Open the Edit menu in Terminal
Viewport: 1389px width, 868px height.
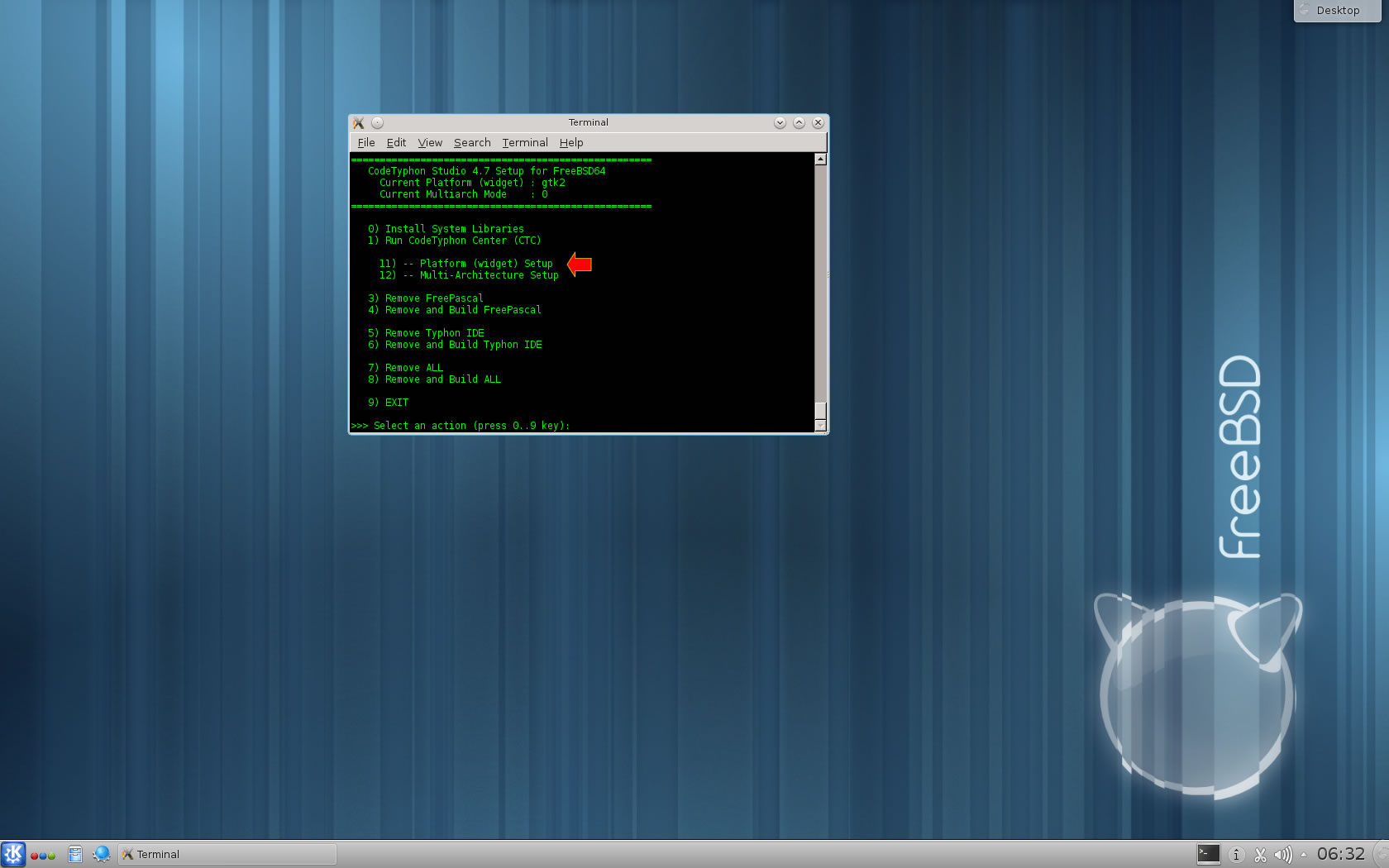[396, 142]
